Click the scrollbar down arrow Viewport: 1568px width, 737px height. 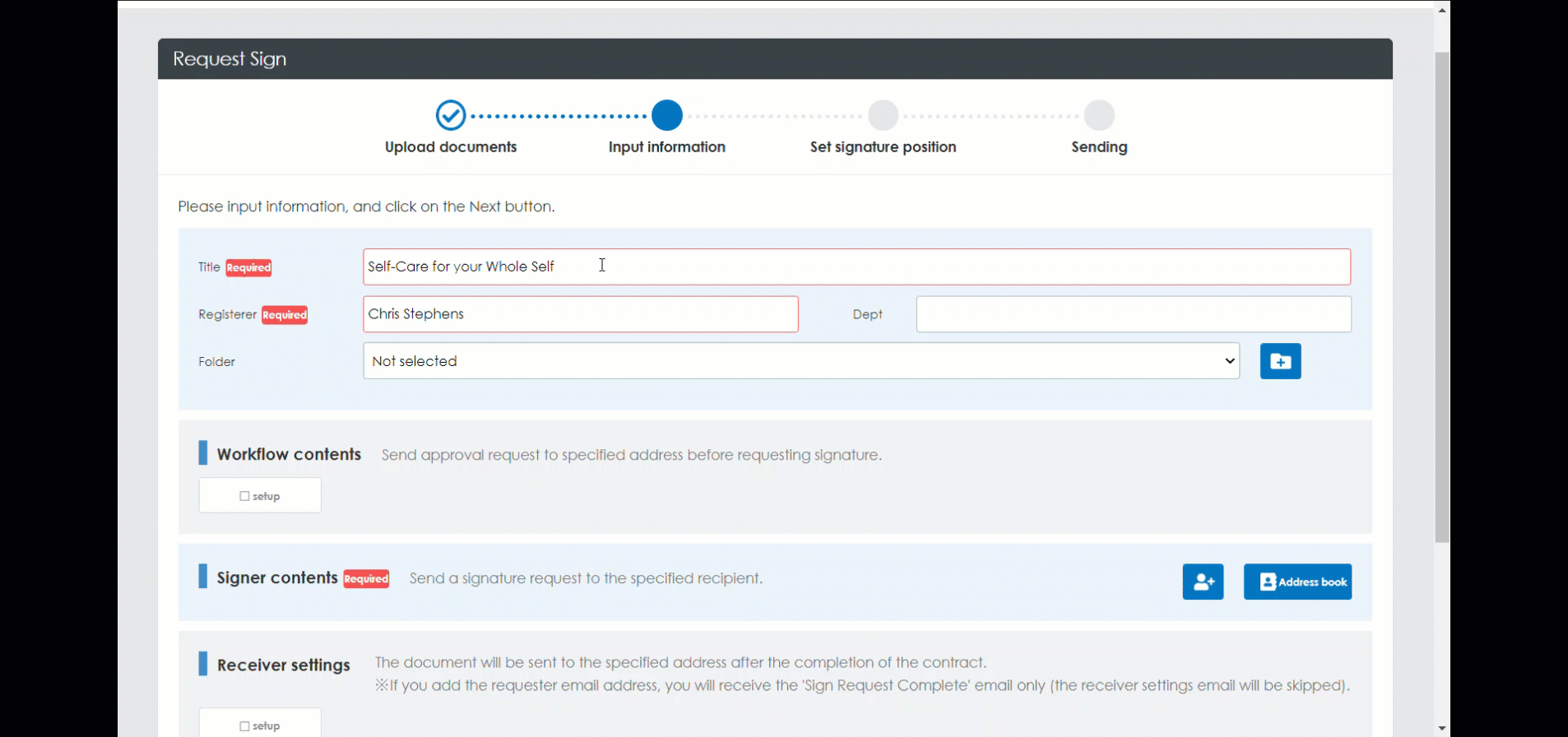pyautogui.click(x=1442, y=728)
